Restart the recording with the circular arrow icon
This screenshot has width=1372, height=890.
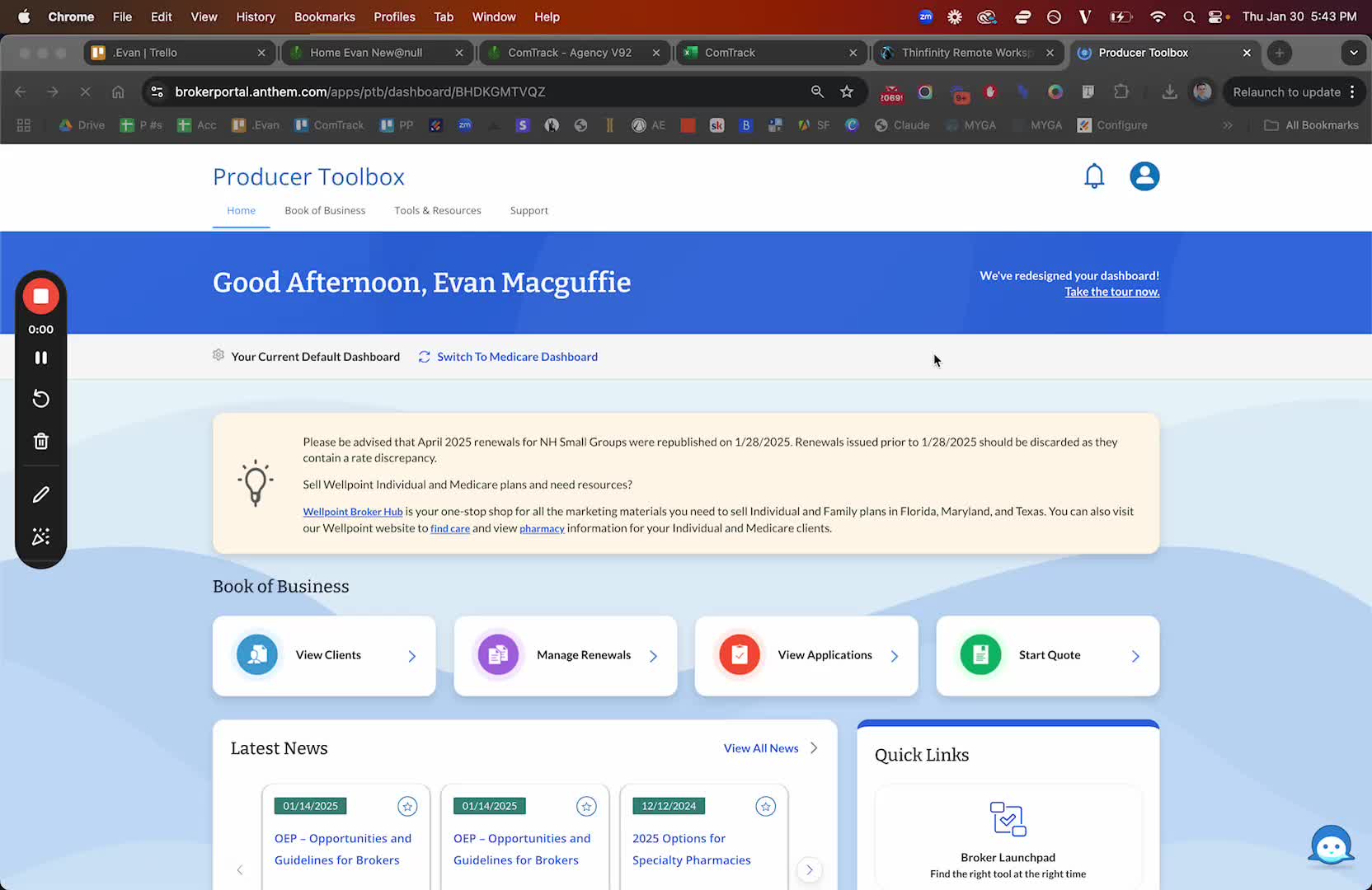(x=40, y=399)
